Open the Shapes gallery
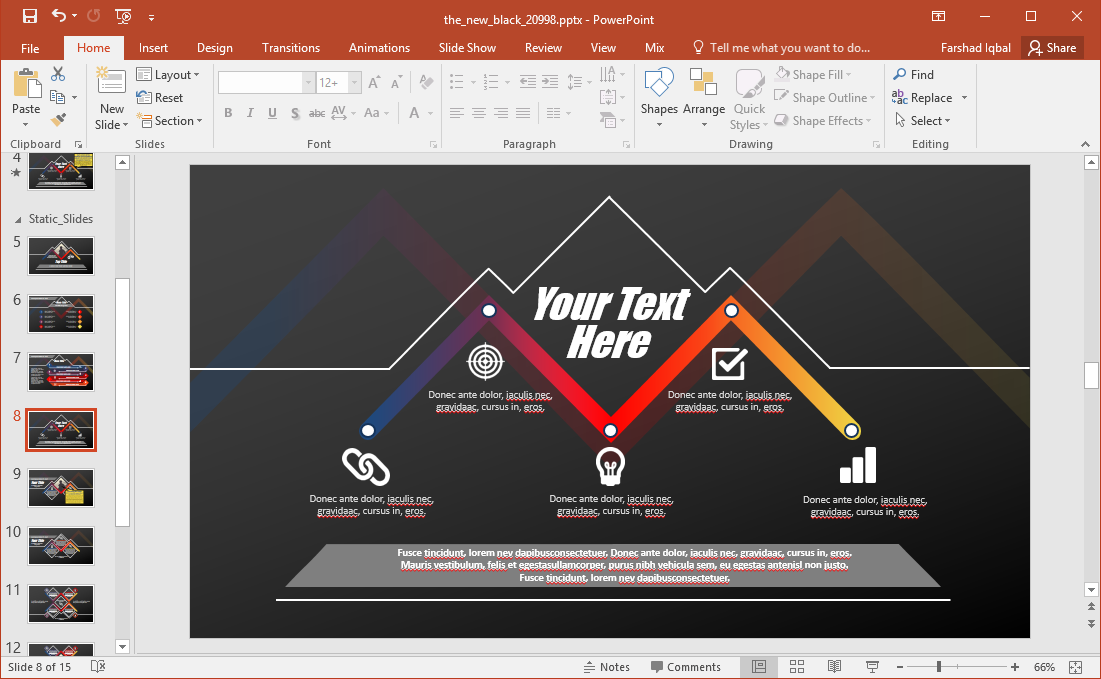 [659, 98]
